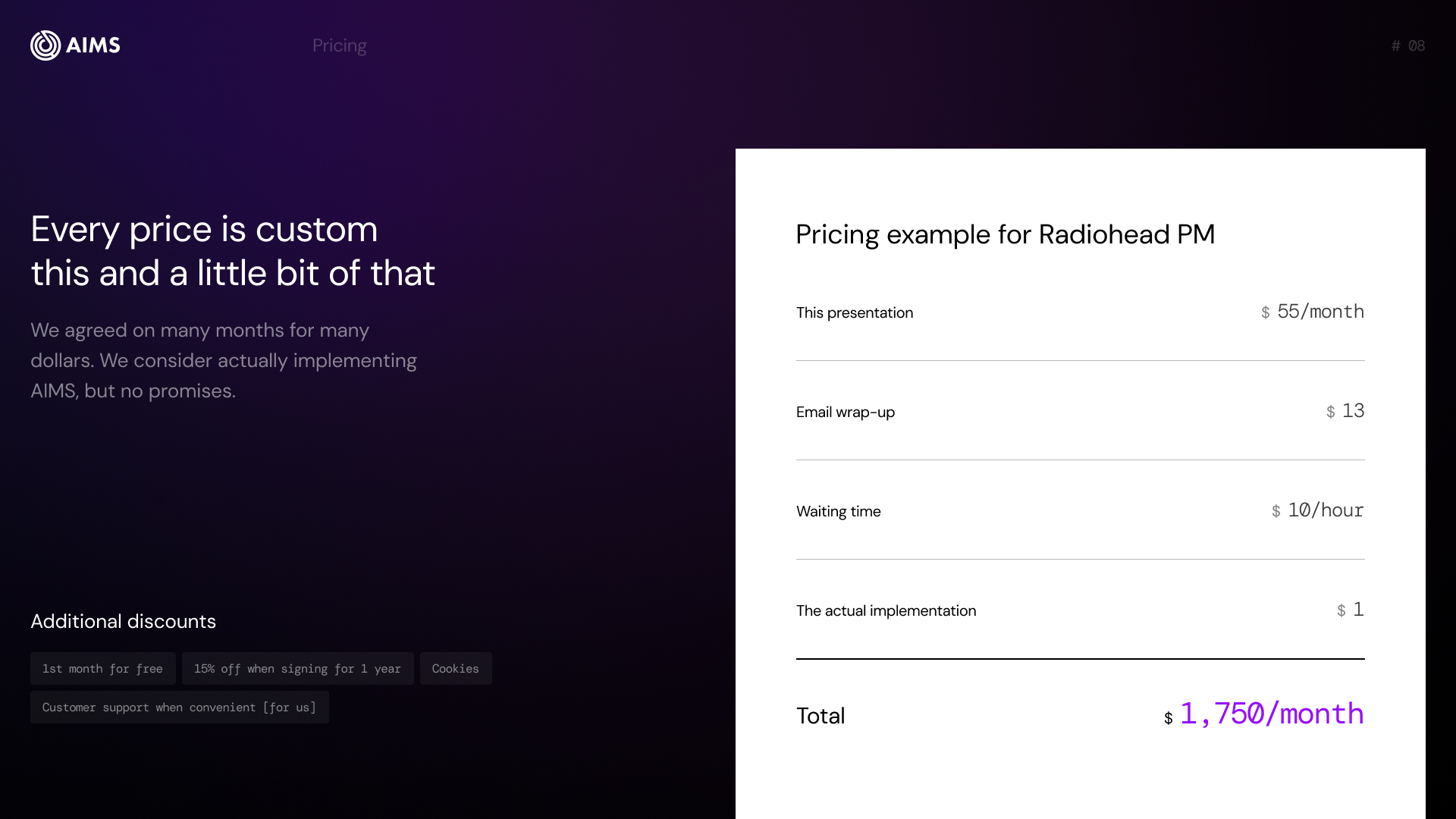Select the 'Email wrap-up' row label
Screen dimensions: 1456x819
pyautogui.click(x=846, y=412)
